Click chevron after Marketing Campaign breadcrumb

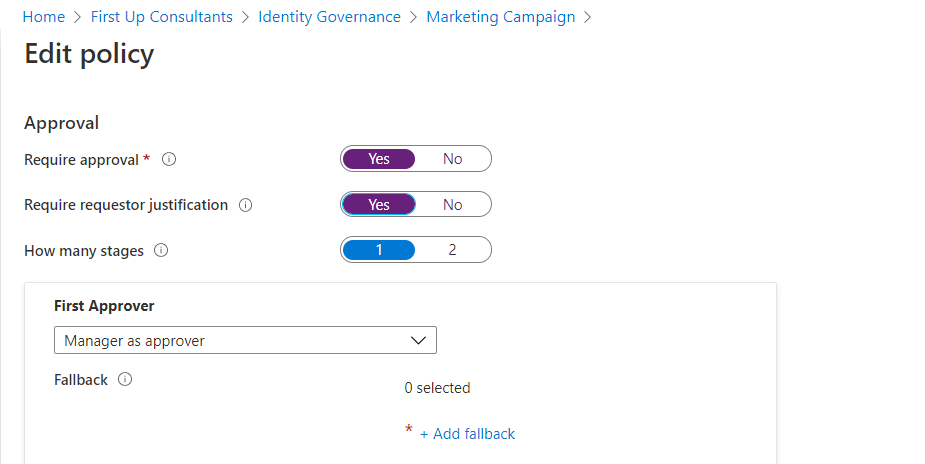tap(587, 17)
